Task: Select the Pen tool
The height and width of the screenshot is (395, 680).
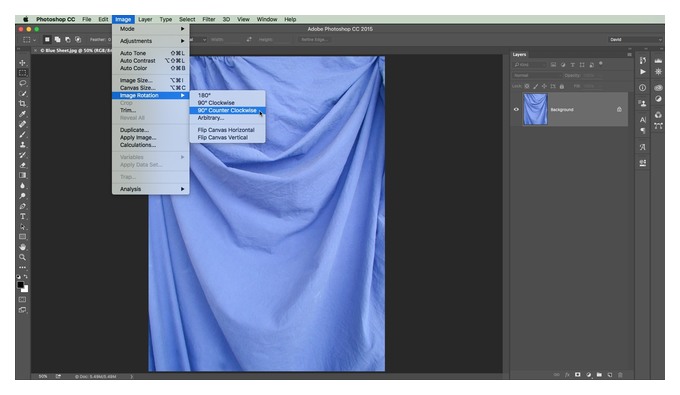Action: 23,206
